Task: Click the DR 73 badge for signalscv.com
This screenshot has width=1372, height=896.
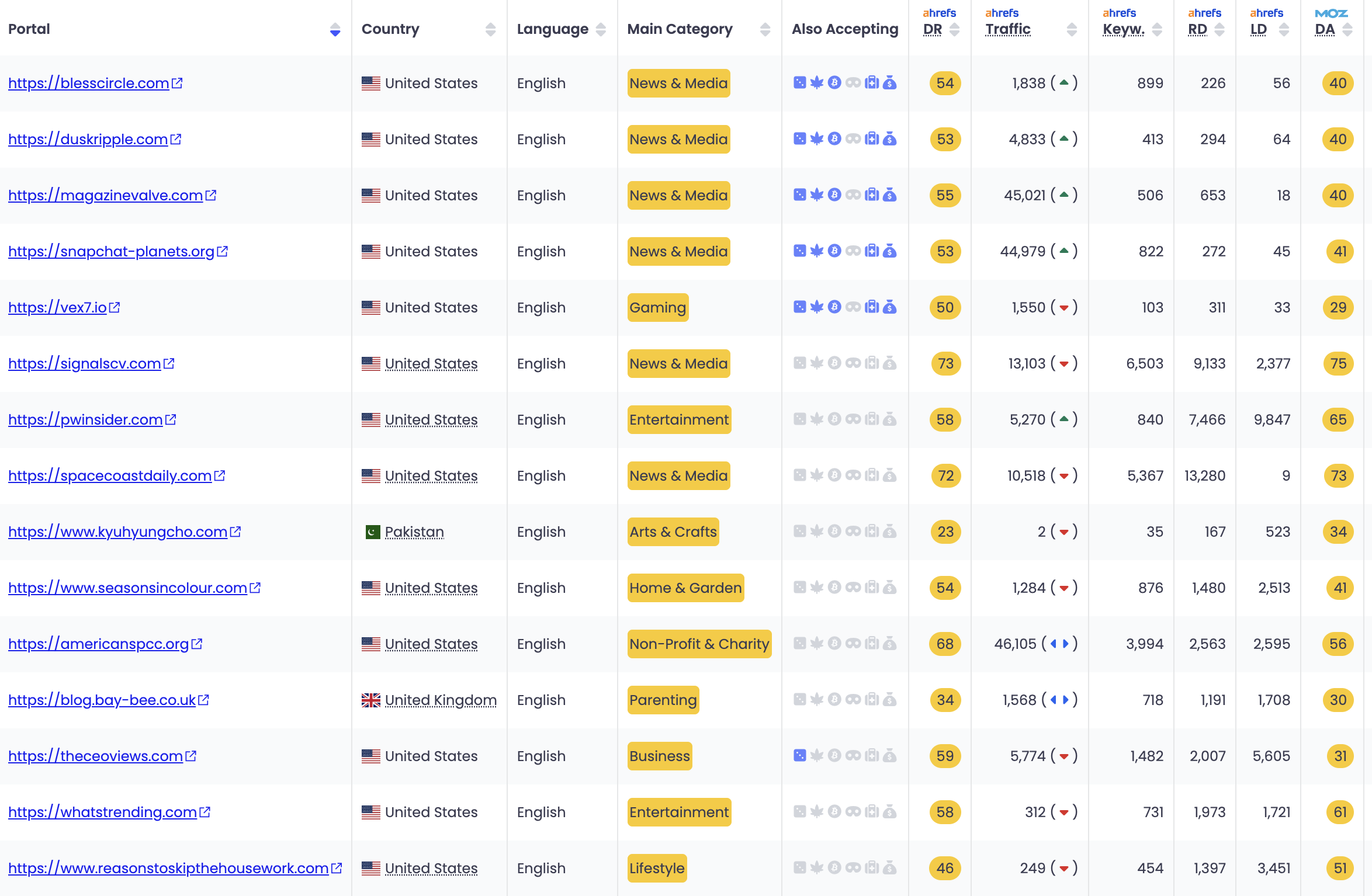Action: tap(945, 364)
